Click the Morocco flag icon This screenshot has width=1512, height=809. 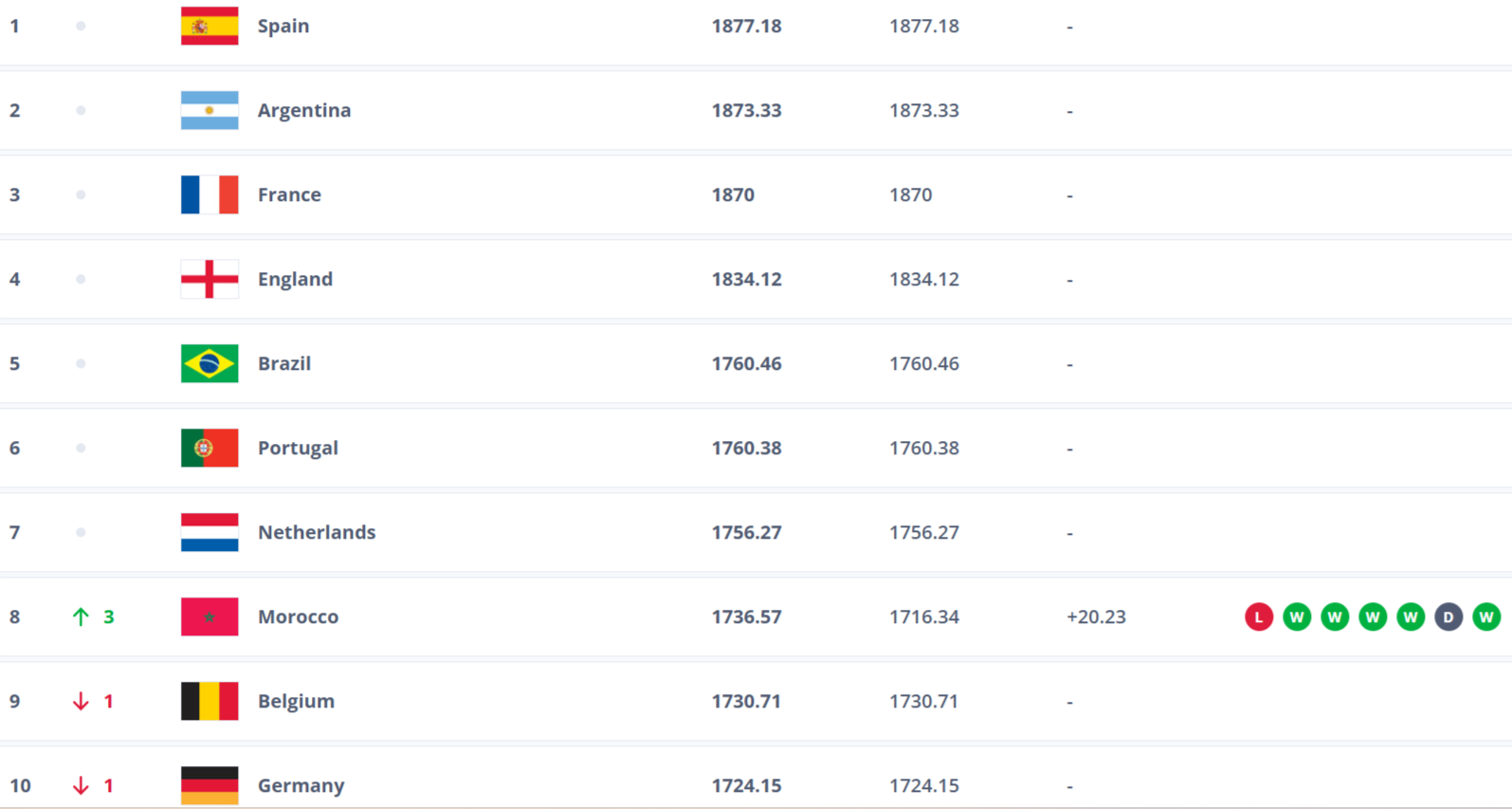point(209,616)
